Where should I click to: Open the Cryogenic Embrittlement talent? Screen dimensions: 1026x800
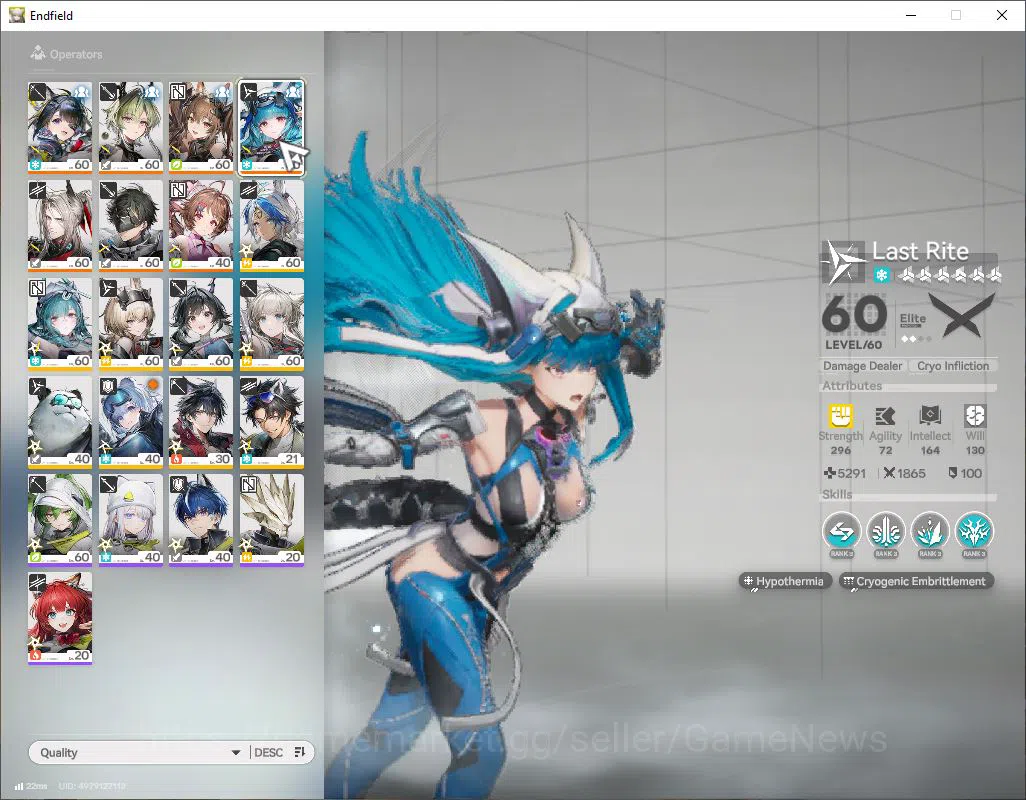916,581
